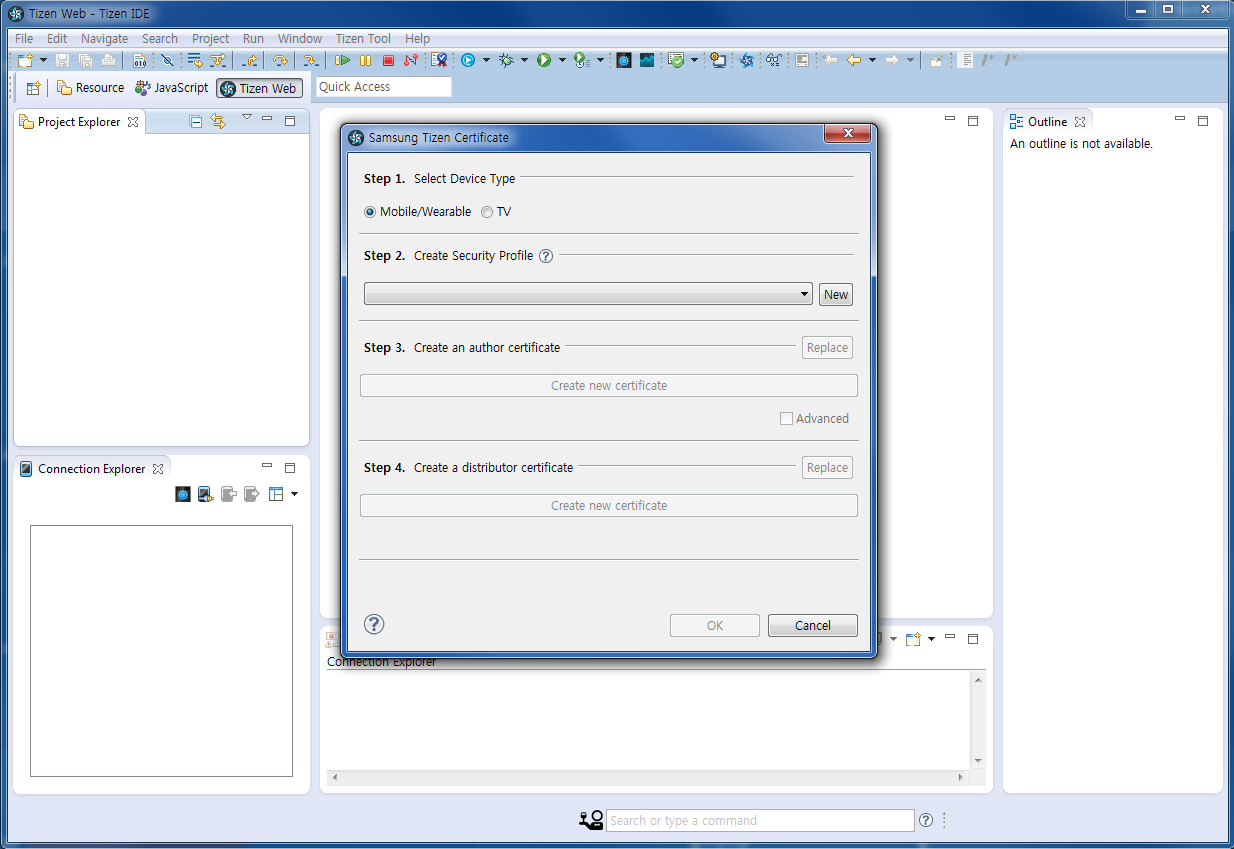The height and width of the screenshot is (849, 1234).
Task: Expand the Connection Explorer view dropdown arrow
Action: point(294,494)
